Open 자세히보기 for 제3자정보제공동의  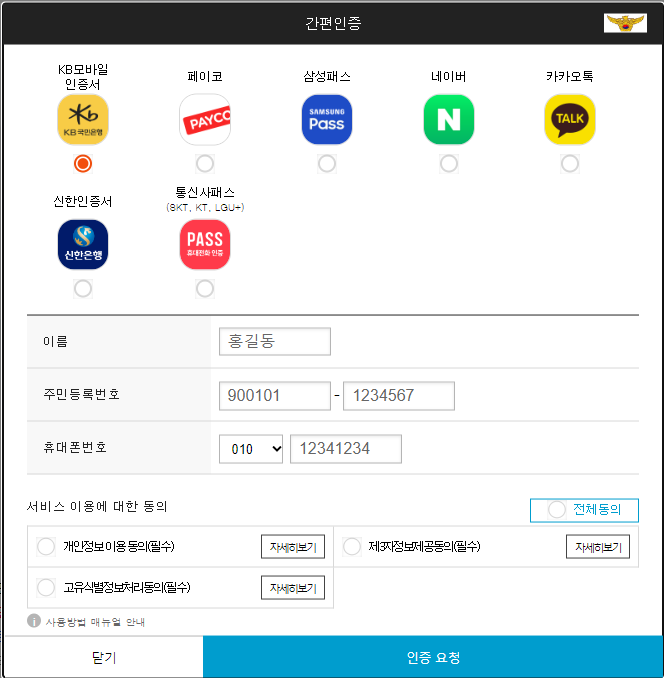click(x=598, y=547)
